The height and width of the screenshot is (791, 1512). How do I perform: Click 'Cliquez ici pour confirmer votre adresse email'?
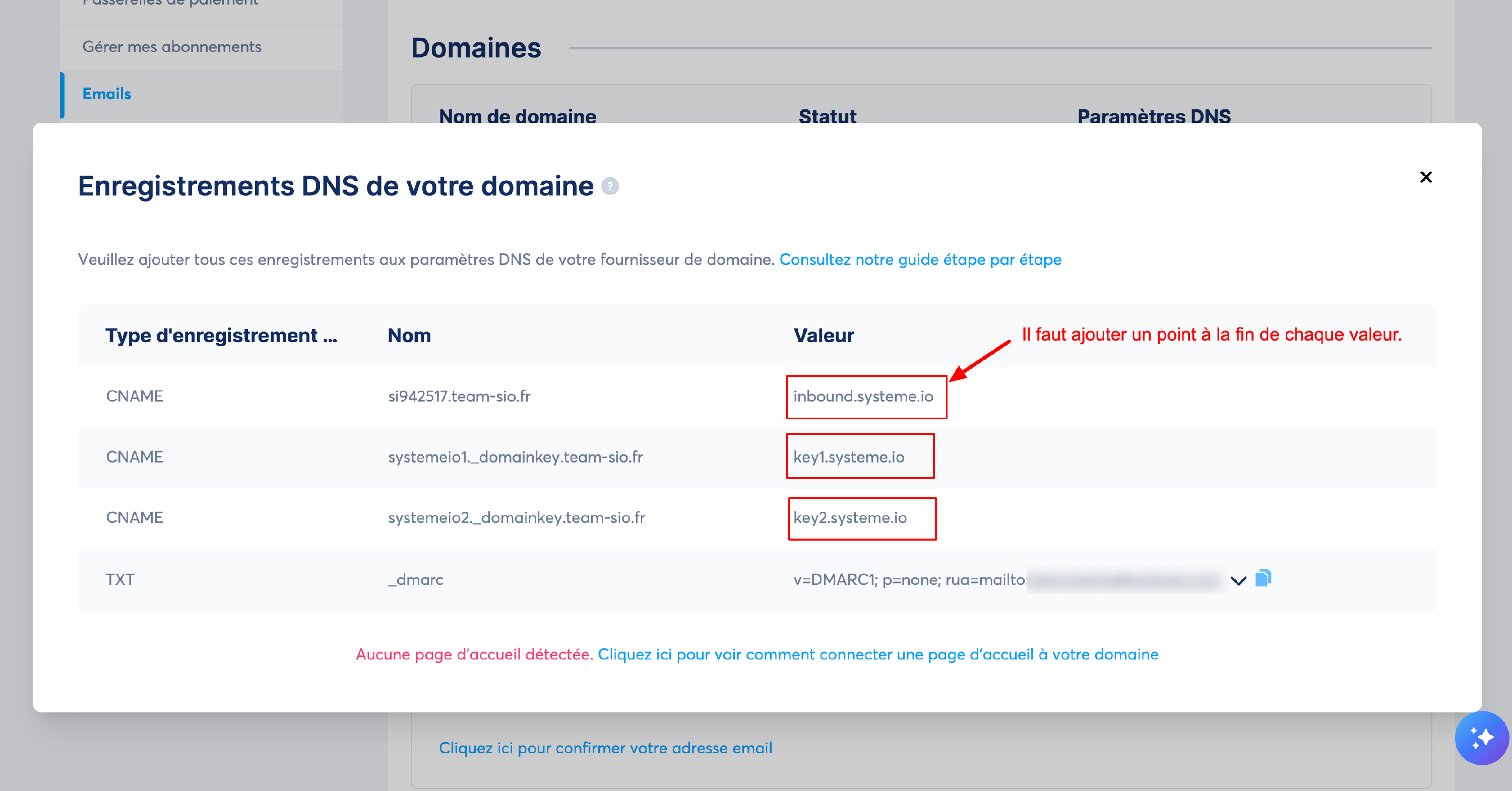click(x=606, y=748)
